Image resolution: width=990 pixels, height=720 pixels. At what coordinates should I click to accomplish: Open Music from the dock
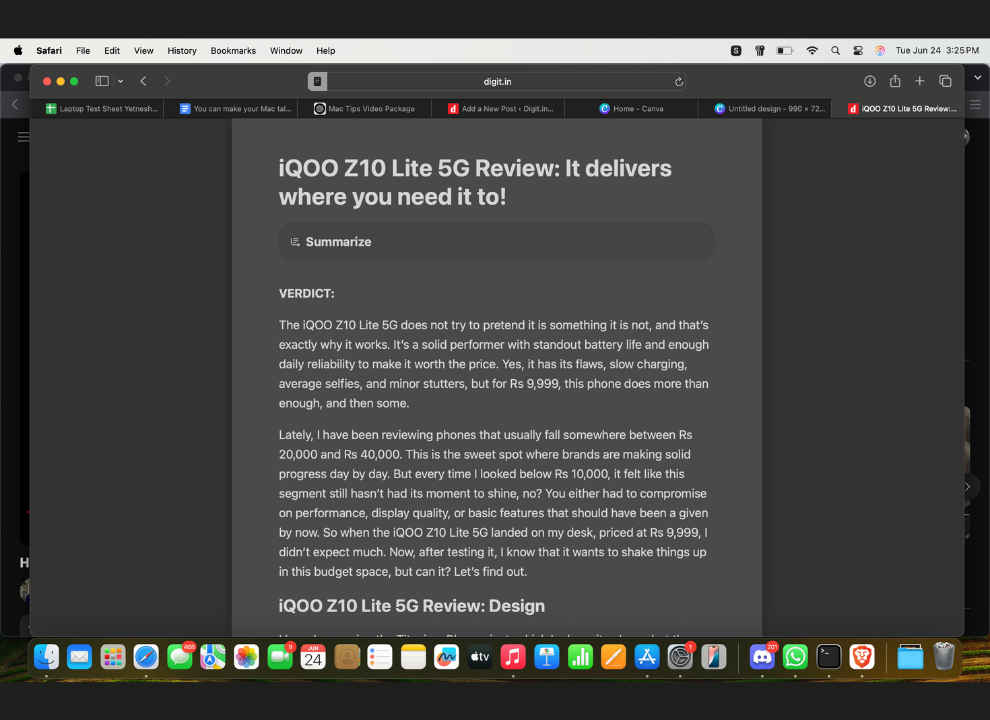pos(513,657)
